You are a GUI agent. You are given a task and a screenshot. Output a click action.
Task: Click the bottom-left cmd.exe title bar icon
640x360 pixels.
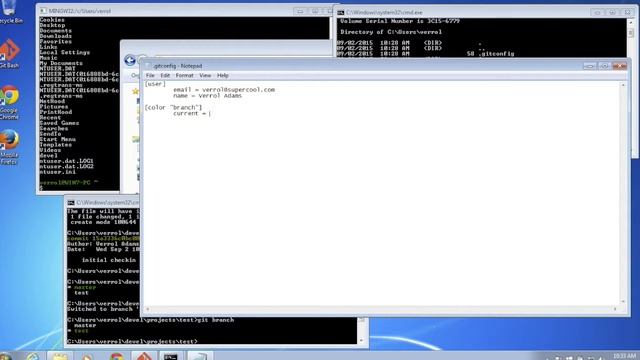[x=71, y=203]
